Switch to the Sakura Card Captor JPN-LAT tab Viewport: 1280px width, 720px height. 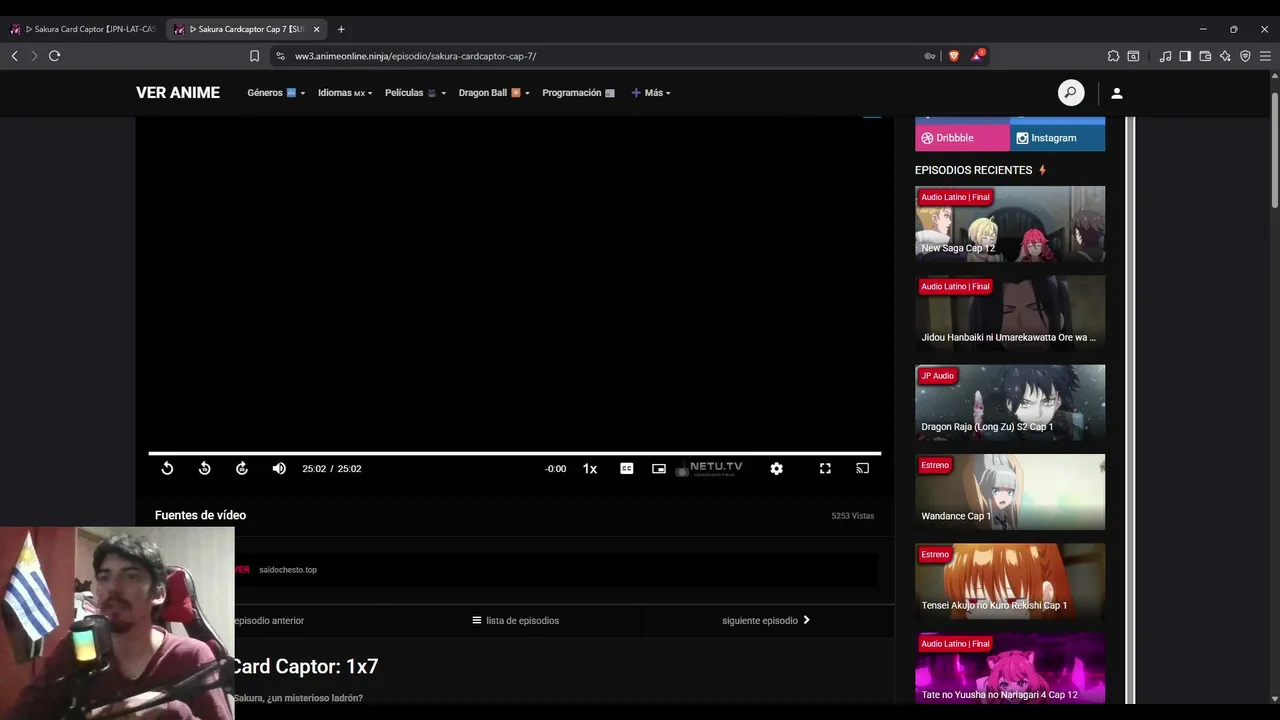tap(84, 29)
